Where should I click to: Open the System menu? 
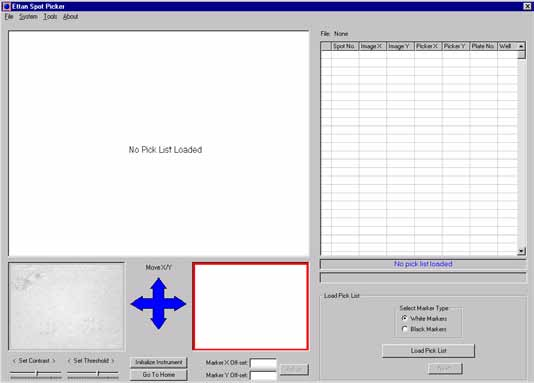tap(28, 17)
